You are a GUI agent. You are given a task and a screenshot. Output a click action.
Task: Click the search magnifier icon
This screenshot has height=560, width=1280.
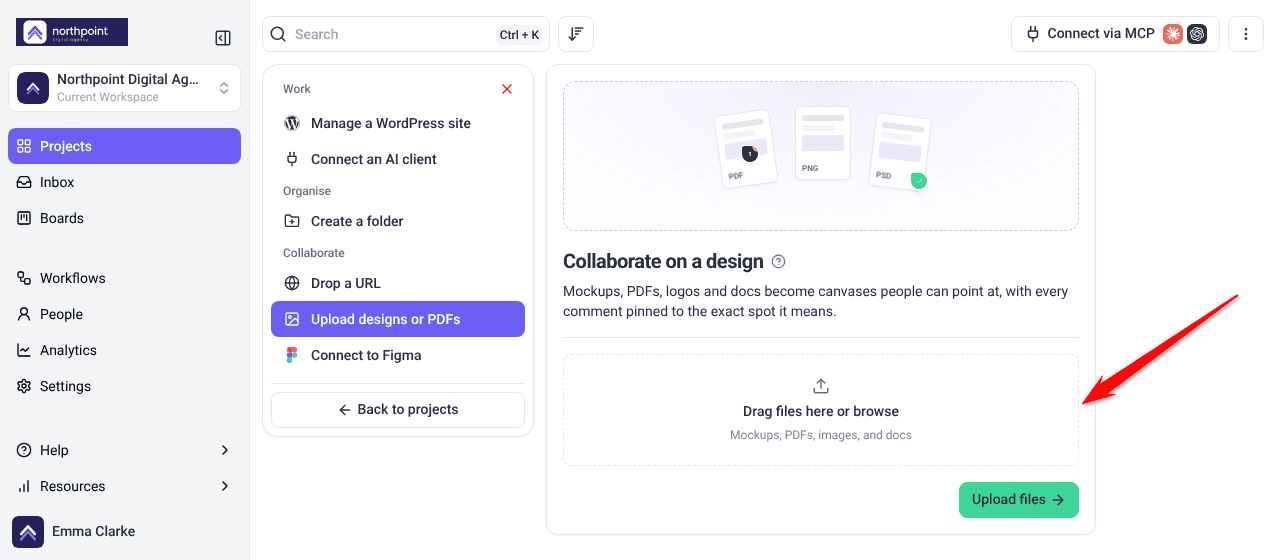click(278, 34)
